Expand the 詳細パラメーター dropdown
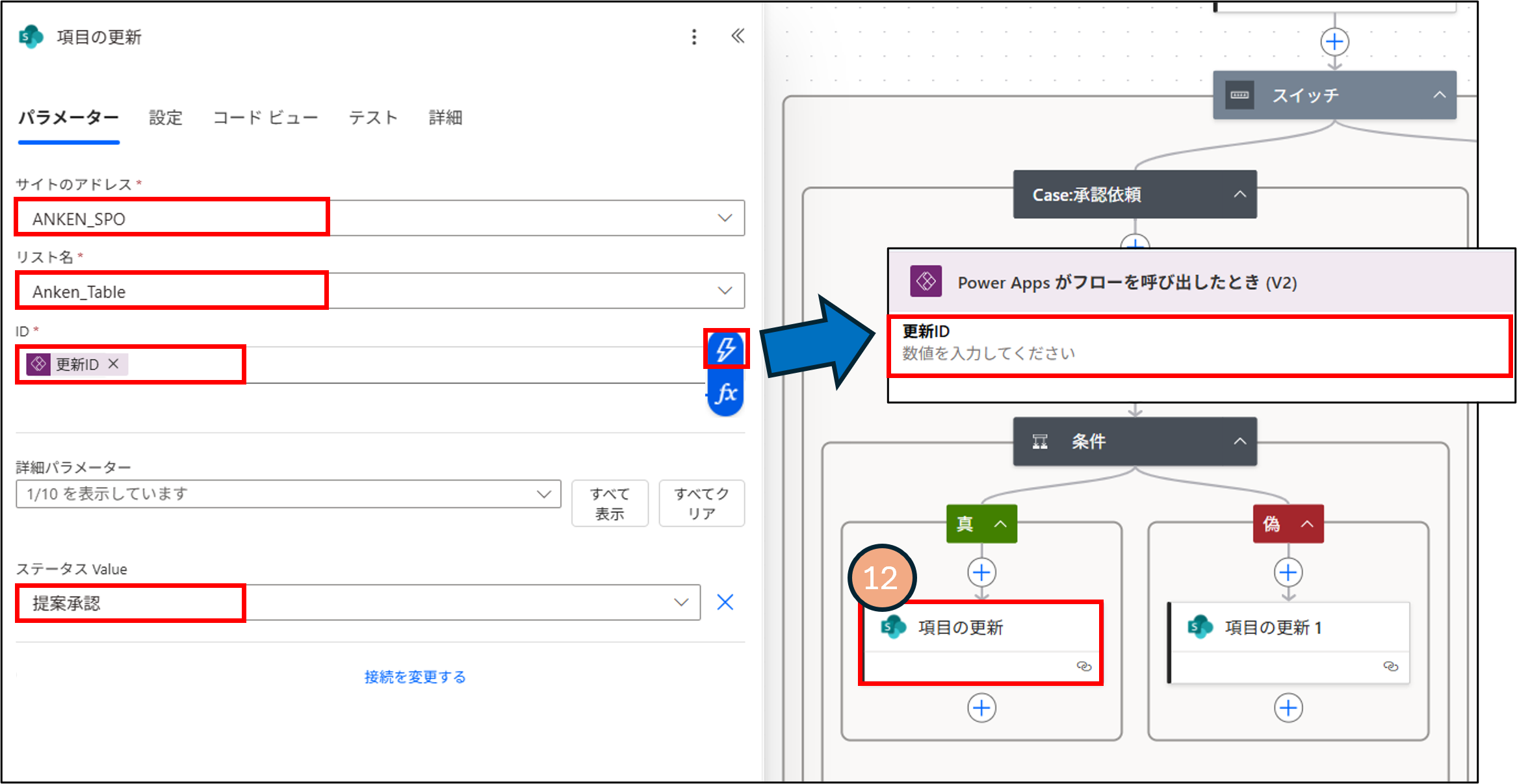The width and height of the screenshot is (1517, 784). click(x=544, y=494)
